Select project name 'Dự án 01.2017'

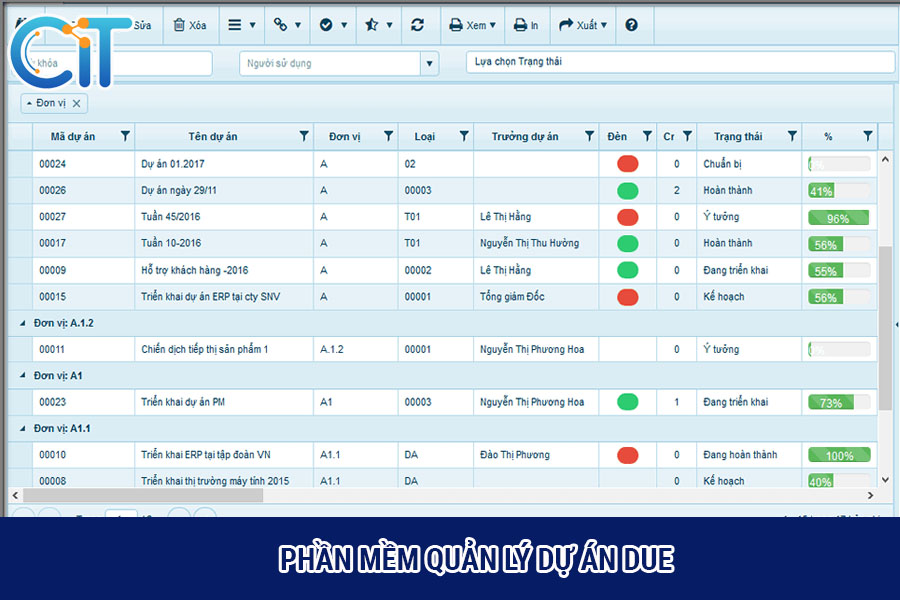173,164
